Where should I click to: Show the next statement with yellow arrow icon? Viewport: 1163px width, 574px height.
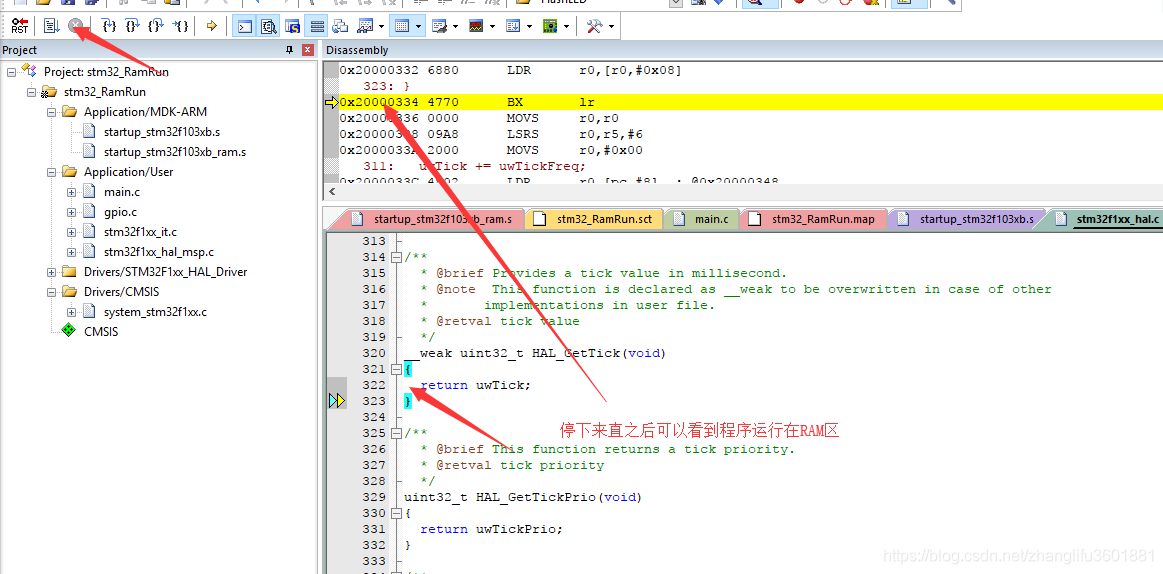(x=212, y=26)
